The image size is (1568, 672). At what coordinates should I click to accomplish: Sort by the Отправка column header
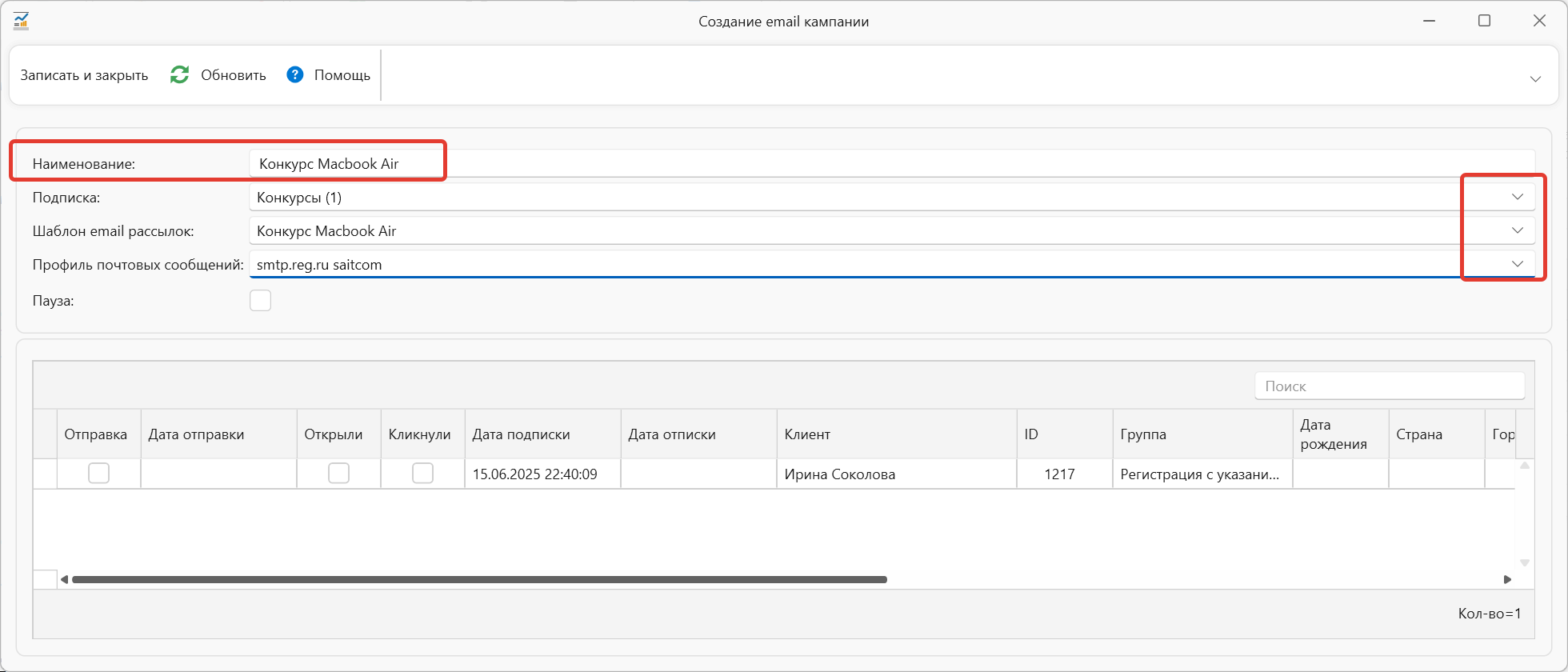(99, 434)
